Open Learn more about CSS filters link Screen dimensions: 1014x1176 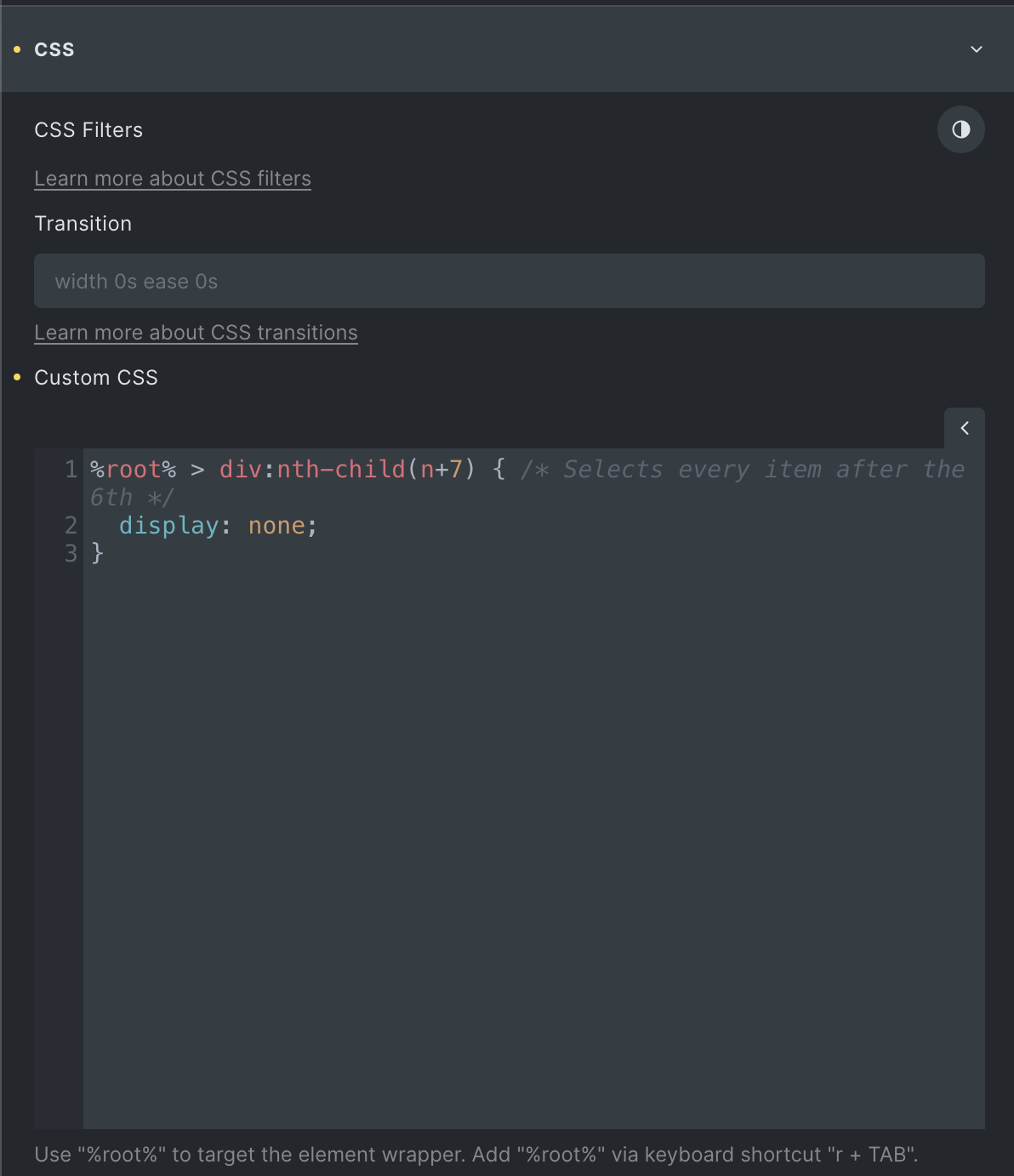point(173,179)
